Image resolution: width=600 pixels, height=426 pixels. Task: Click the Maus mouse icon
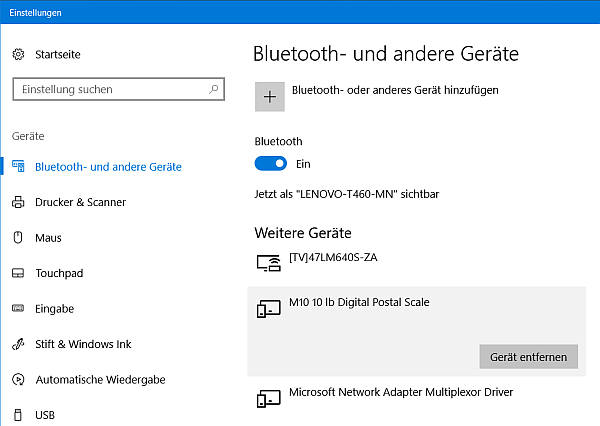[x=18, y=238]
